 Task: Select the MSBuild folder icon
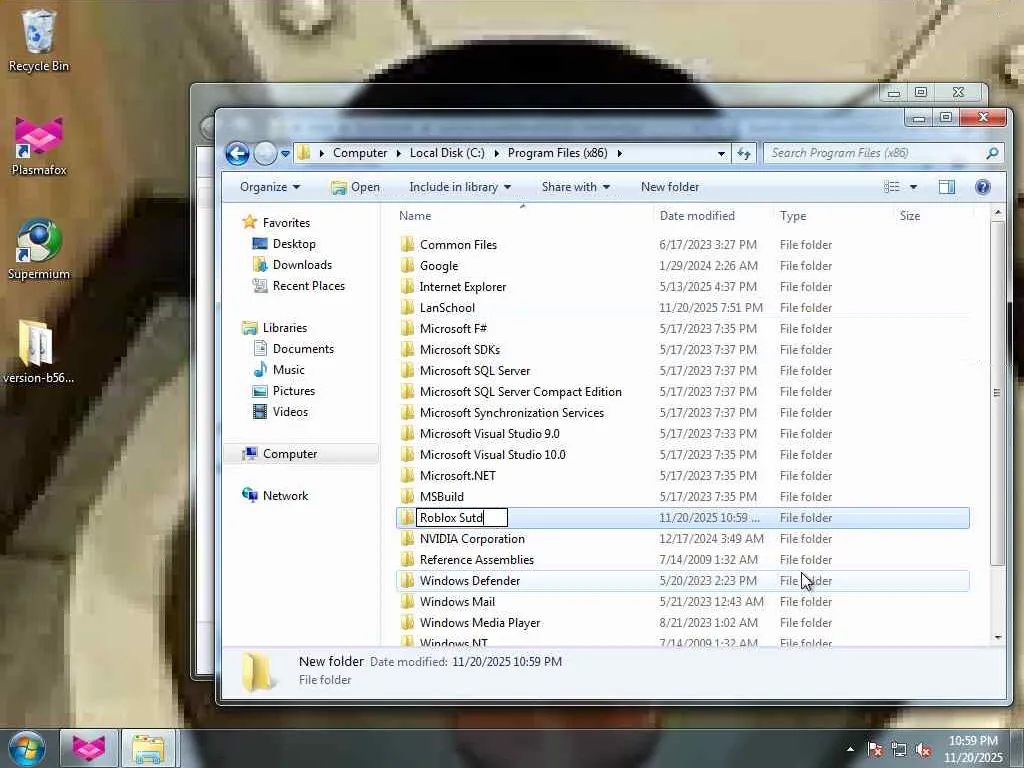coord(408,496)
